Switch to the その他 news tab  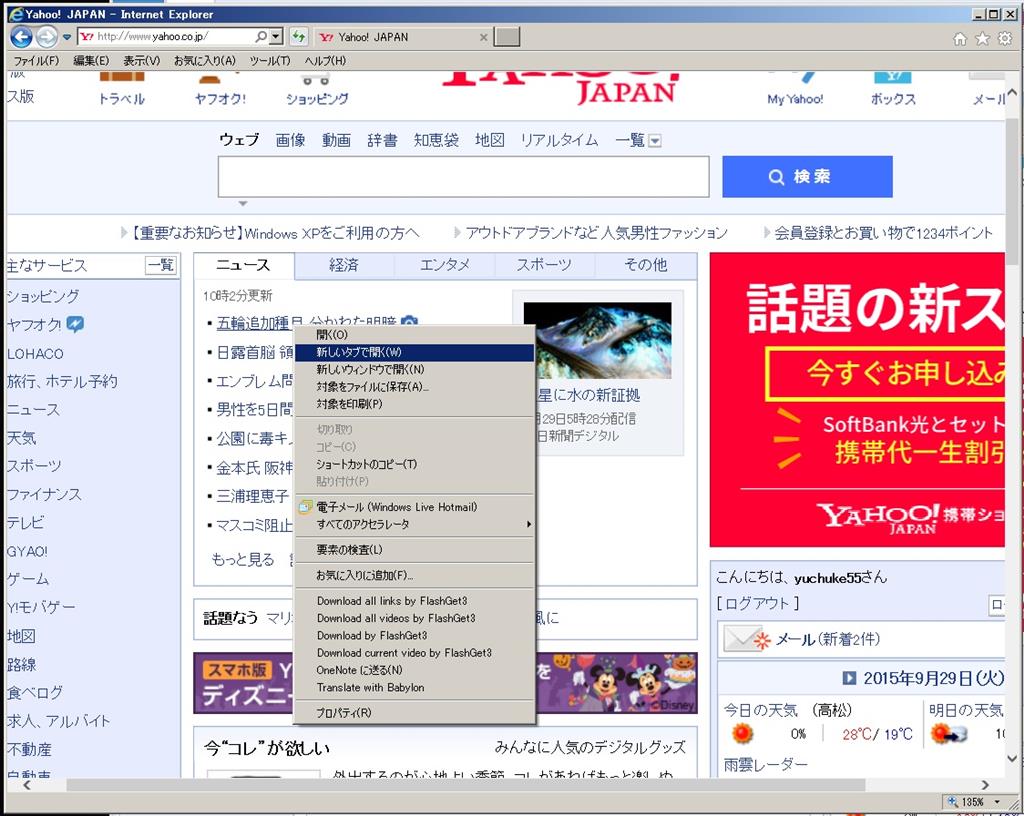pyautogui.click(x=646, y=265)
